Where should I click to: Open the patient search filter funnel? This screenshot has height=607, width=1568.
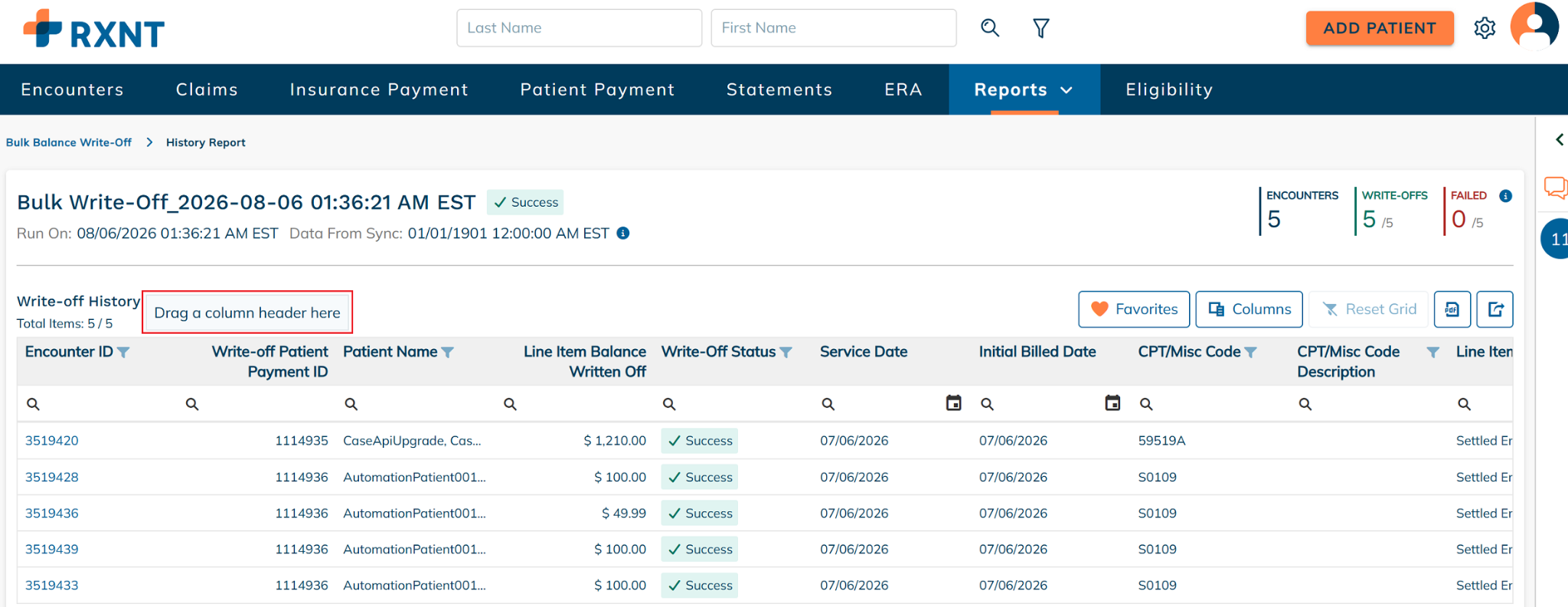pos(1040,28)
